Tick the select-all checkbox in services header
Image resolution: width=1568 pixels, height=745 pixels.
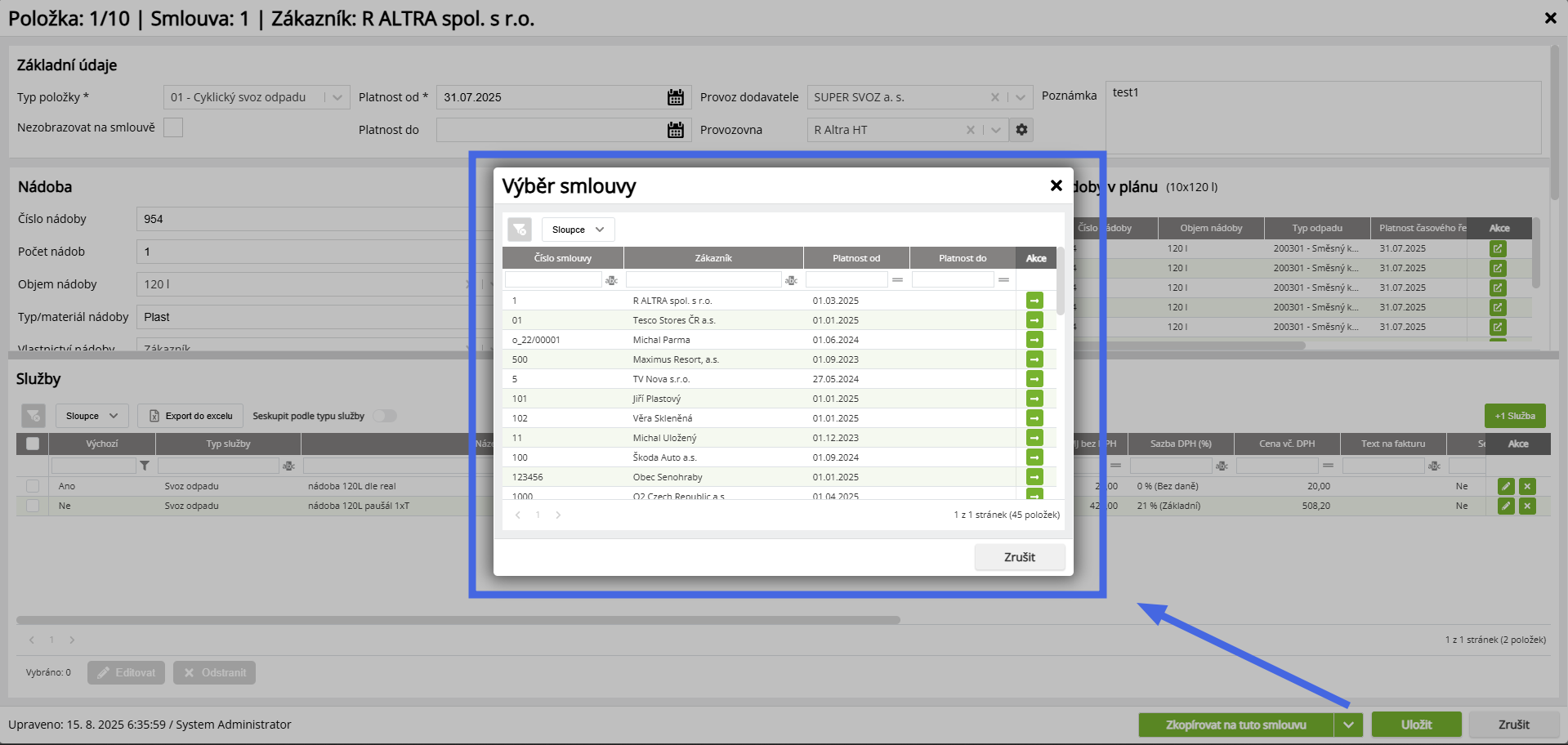coord(33,444)
